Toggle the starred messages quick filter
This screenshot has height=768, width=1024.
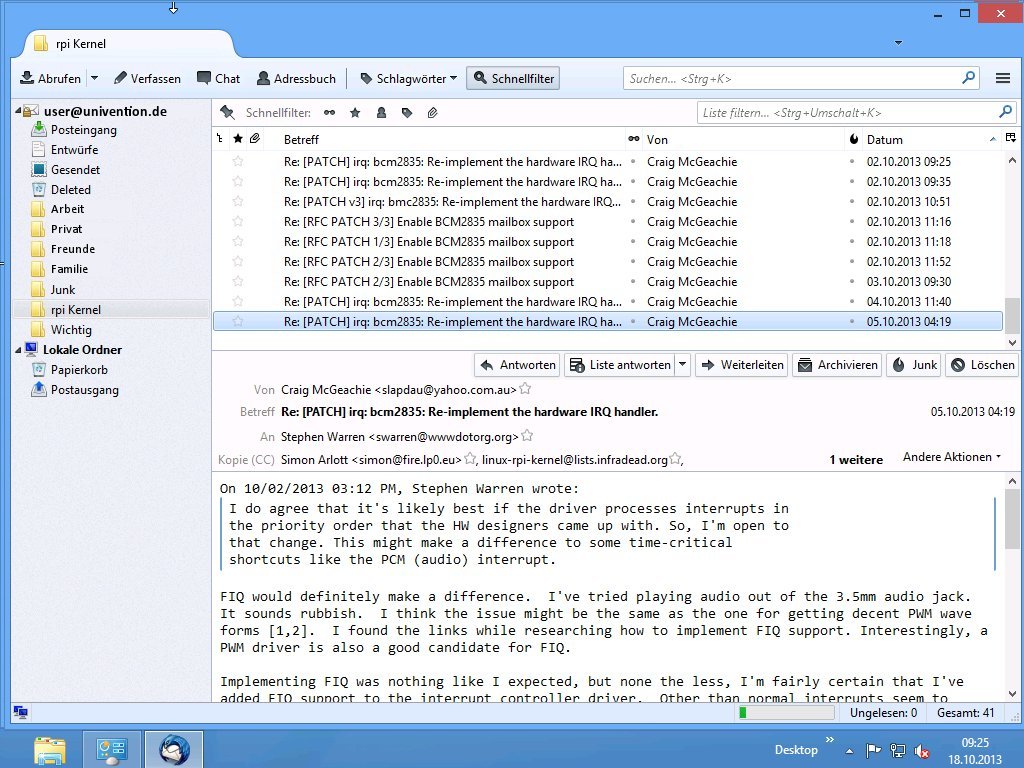point(355,113)
